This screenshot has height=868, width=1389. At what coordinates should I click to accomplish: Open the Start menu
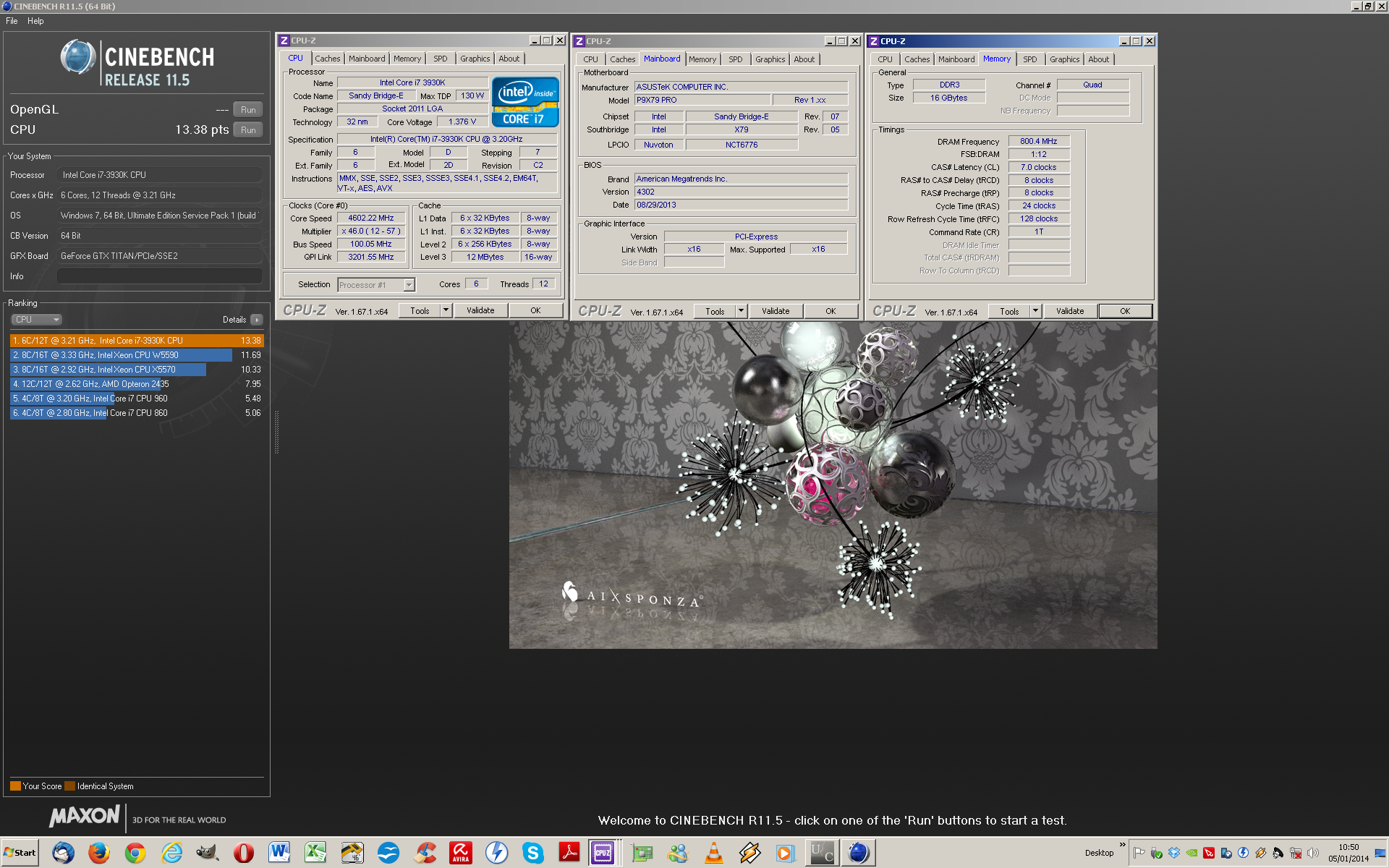coord(20,853)
